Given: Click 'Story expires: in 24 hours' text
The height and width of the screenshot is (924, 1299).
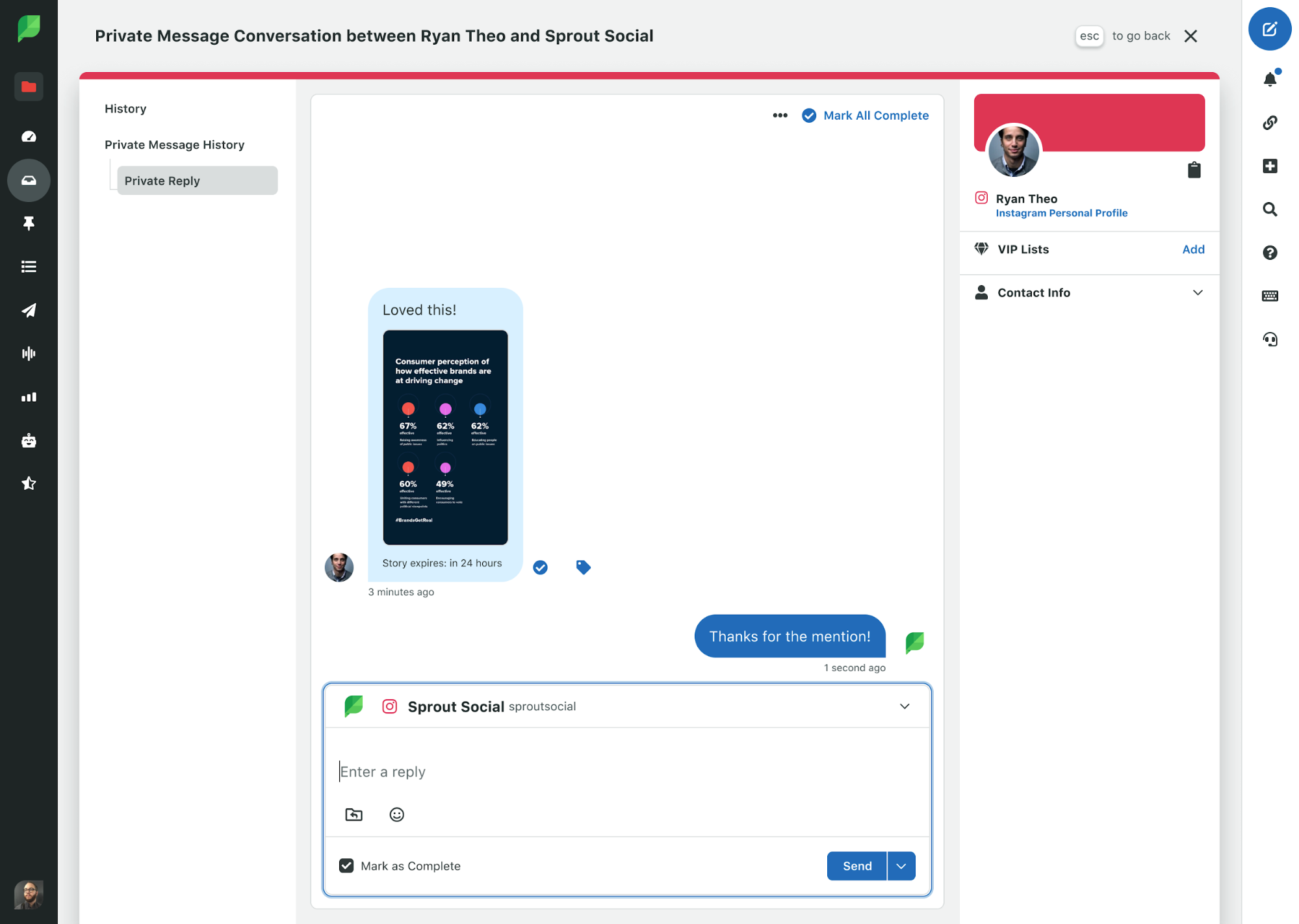Looking at the screenshot, I should [x=442, y=563].
